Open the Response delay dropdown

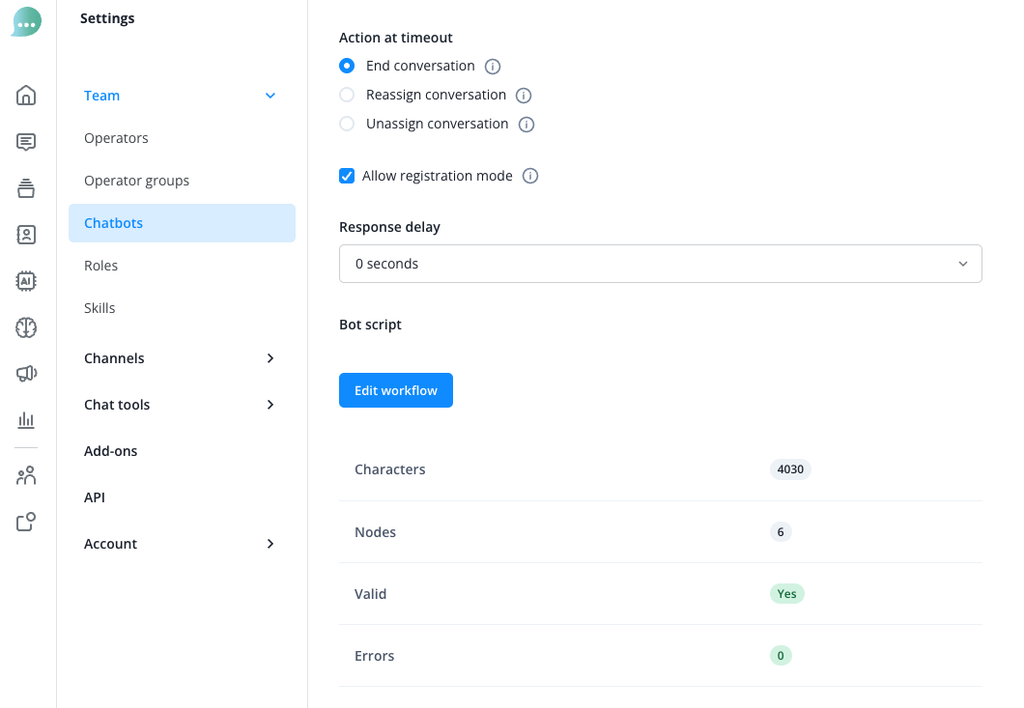click(x=660, y=264)
